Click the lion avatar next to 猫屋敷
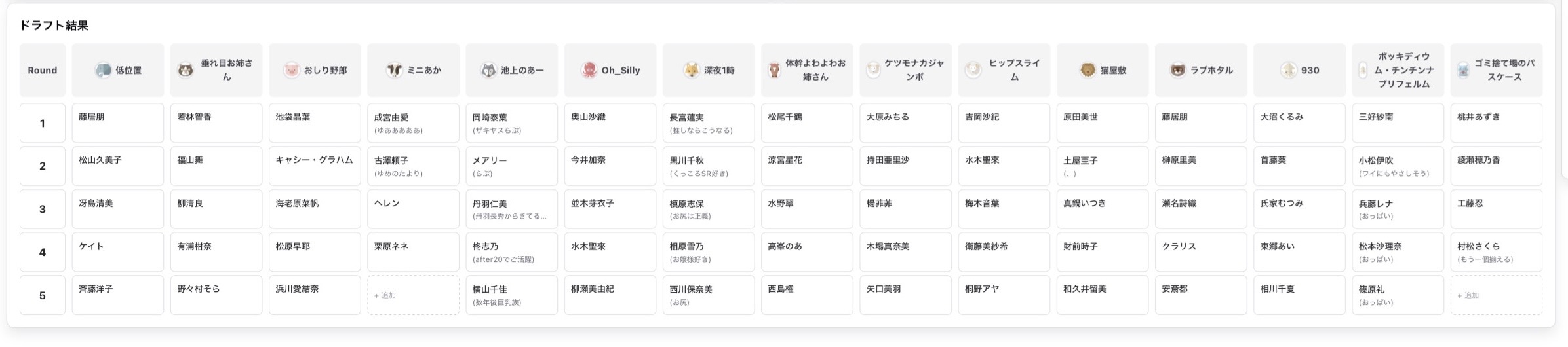 pyautogui.click(x=1088, y=70)
